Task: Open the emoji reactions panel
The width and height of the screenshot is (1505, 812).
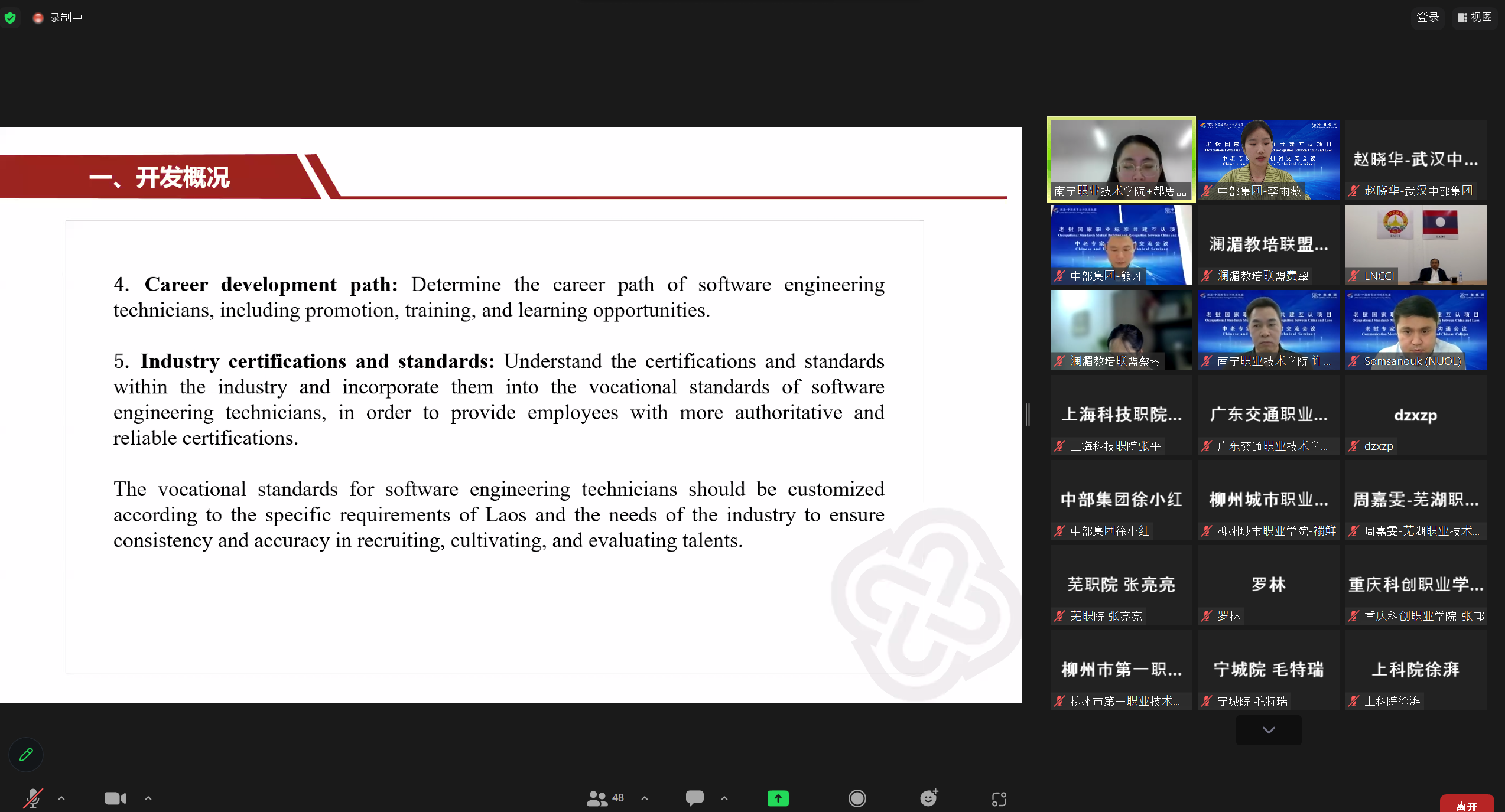Action: coord(928,797)
